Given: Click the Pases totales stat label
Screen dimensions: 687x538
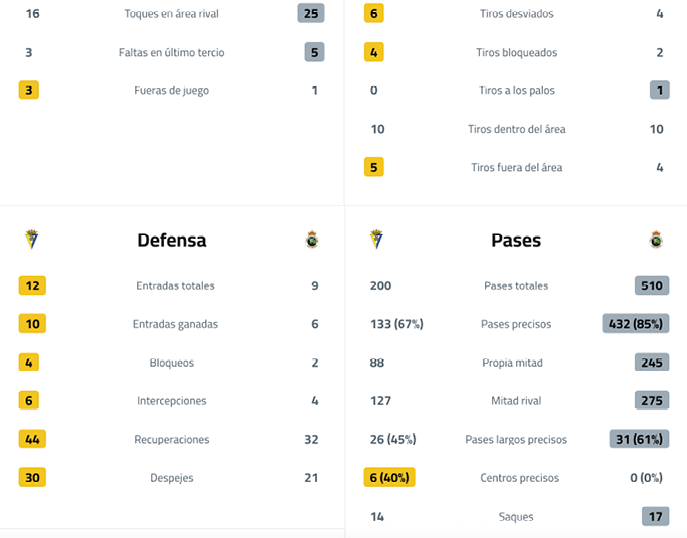Looking at the screenshot, I should pos(516,286).
